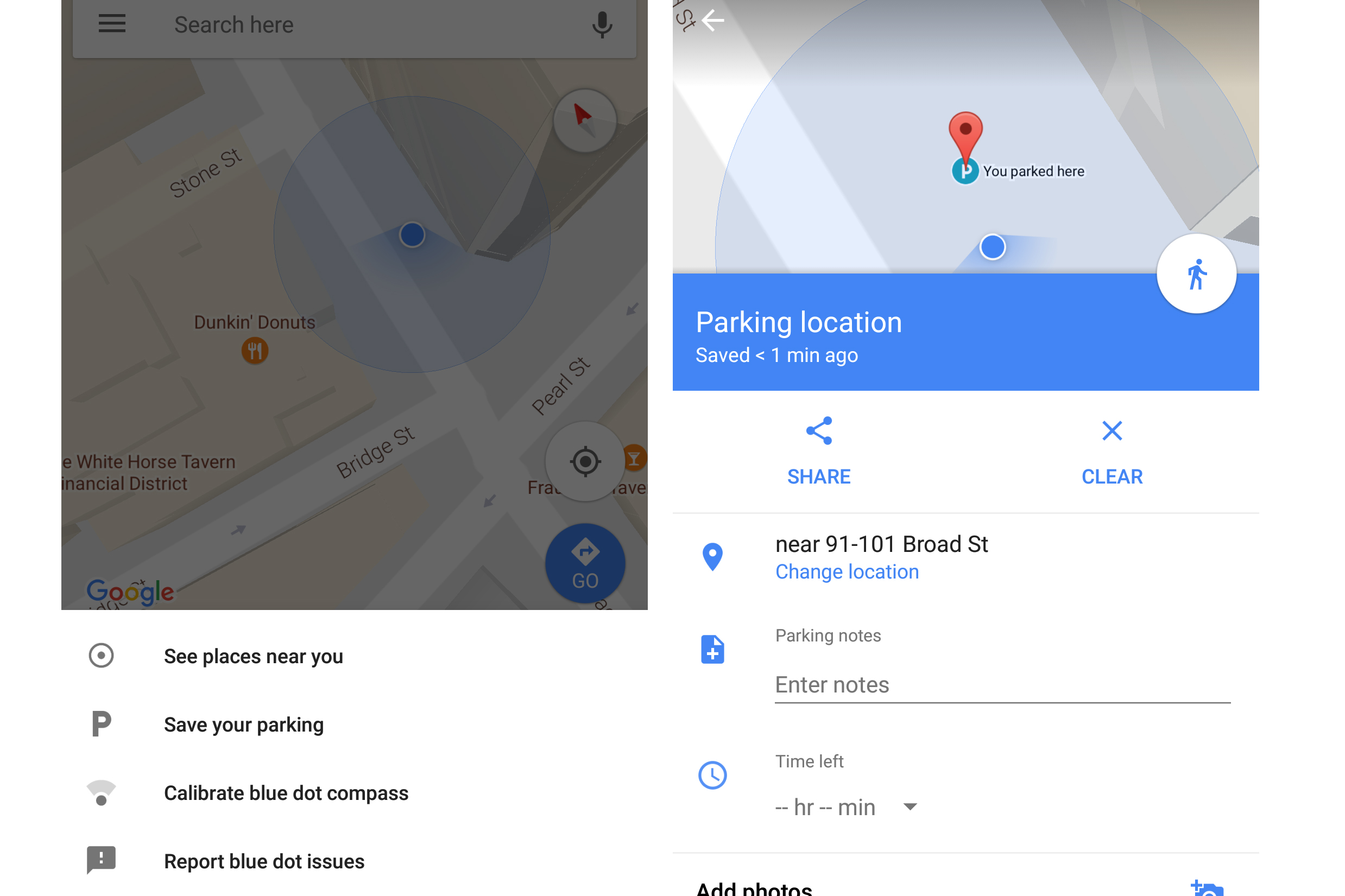
Task: Click the parking notes input field
Action: (1000, 685)
